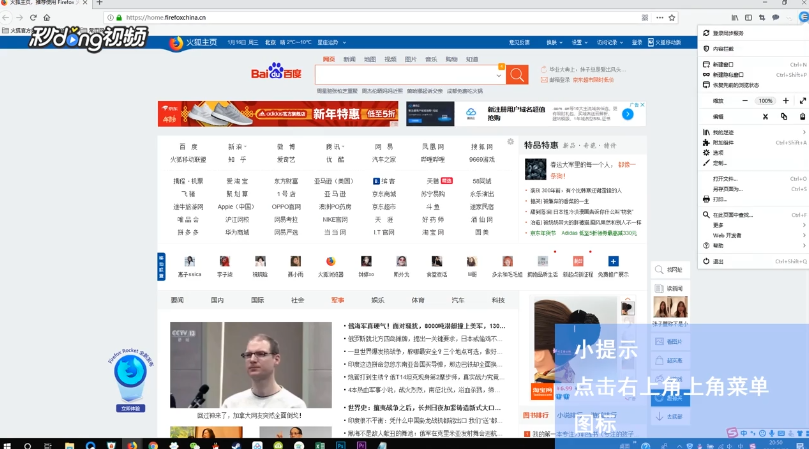This screenshot has height=449, width=809.
Task: Reset zoom via 100% indicator in menu
Action: coord(765,101)
